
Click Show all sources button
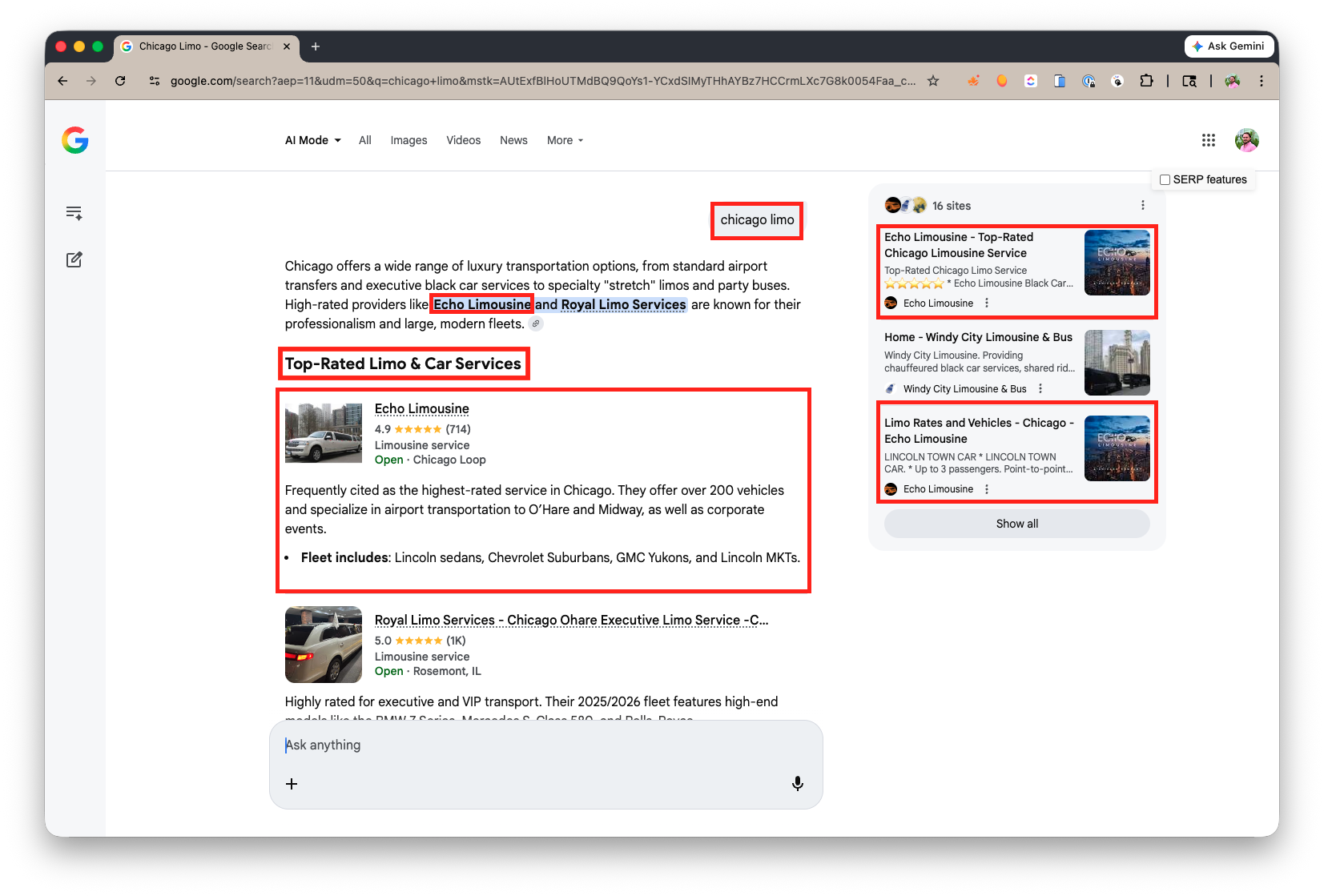point(1016,524)
